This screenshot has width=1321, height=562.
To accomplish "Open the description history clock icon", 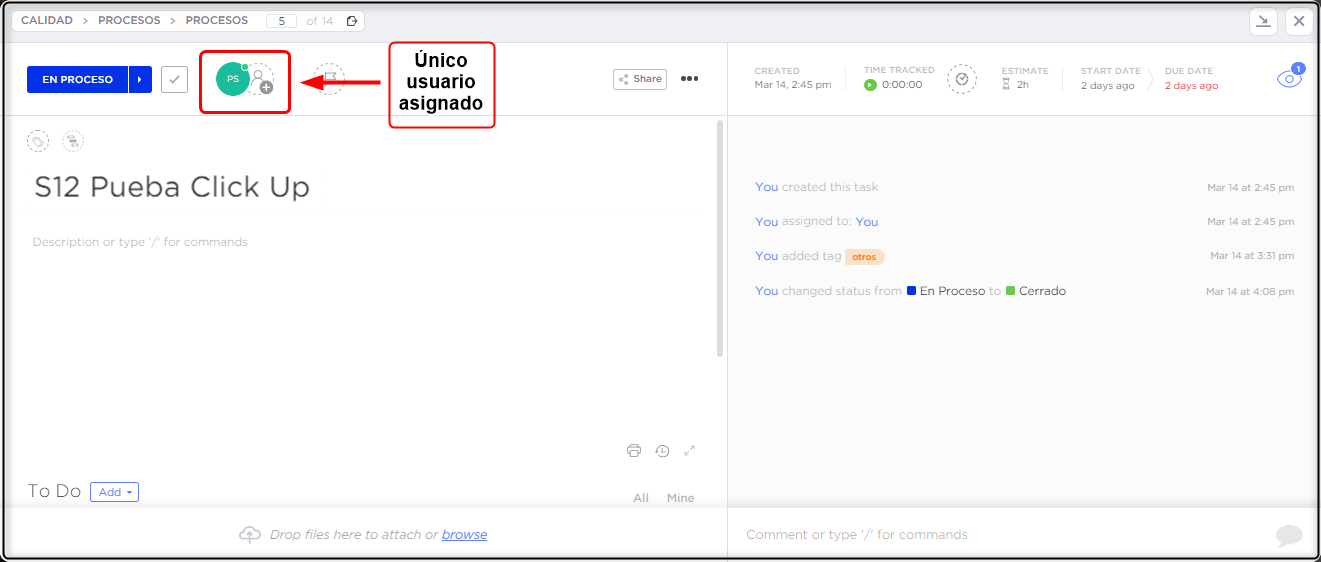I will pos(662,451).
